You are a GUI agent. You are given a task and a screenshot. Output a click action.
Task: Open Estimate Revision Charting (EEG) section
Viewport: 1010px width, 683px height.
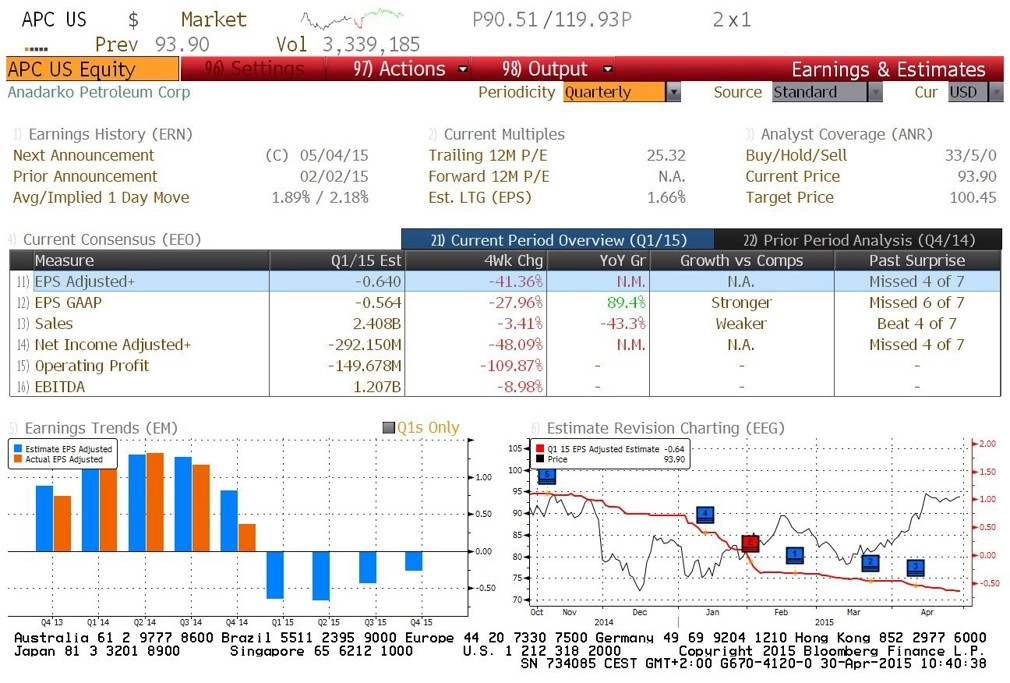coord(658,428)
